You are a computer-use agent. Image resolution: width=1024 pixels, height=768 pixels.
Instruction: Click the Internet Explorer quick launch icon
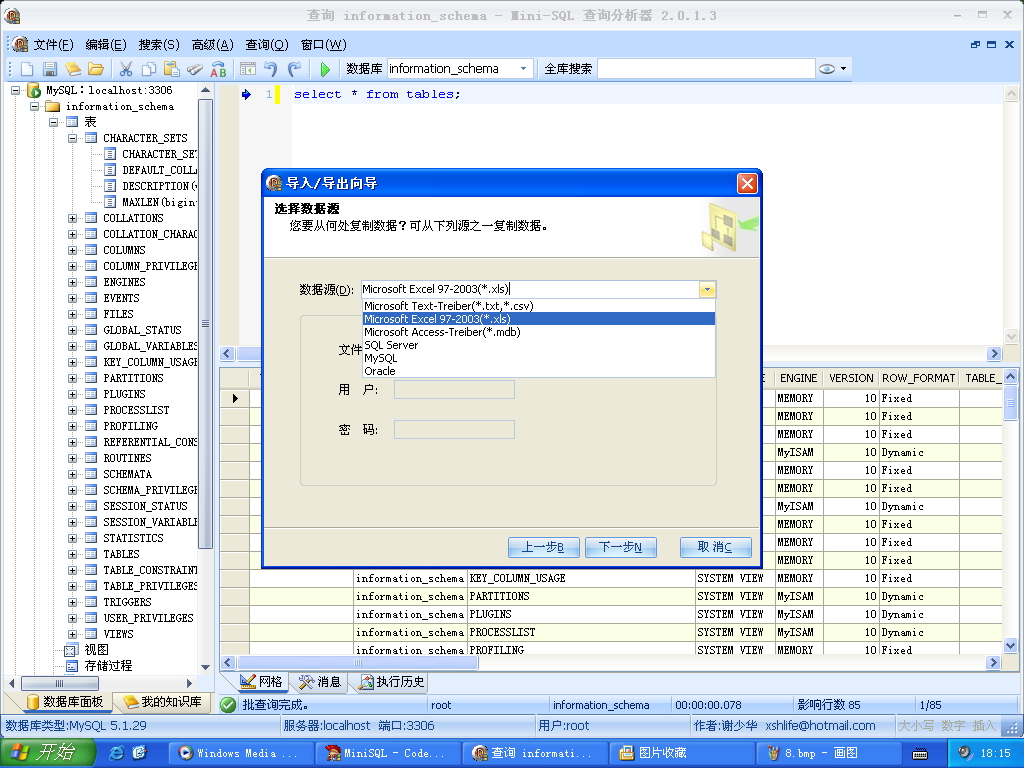[x=116, y=753]
